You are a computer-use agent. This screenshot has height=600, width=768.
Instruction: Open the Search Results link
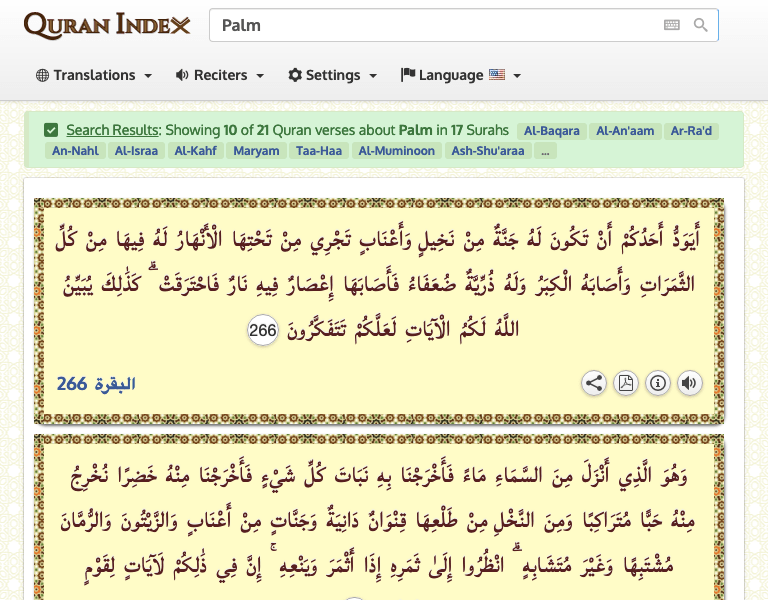112,130
